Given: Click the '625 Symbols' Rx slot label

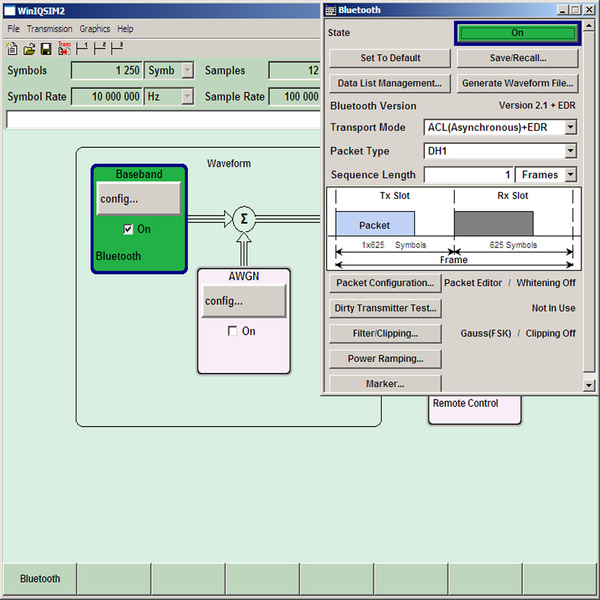Looking at the screenshot, I should point(513,245).
